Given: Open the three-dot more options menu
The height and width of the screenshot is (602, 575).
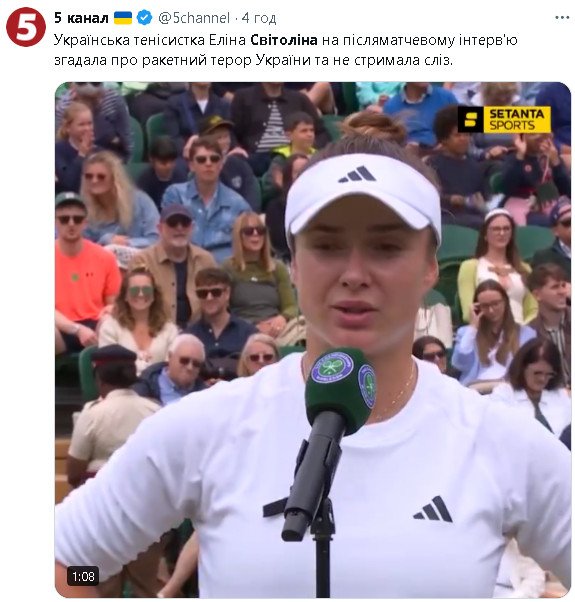Looking at the screenshot, I should tap(562, 18).
